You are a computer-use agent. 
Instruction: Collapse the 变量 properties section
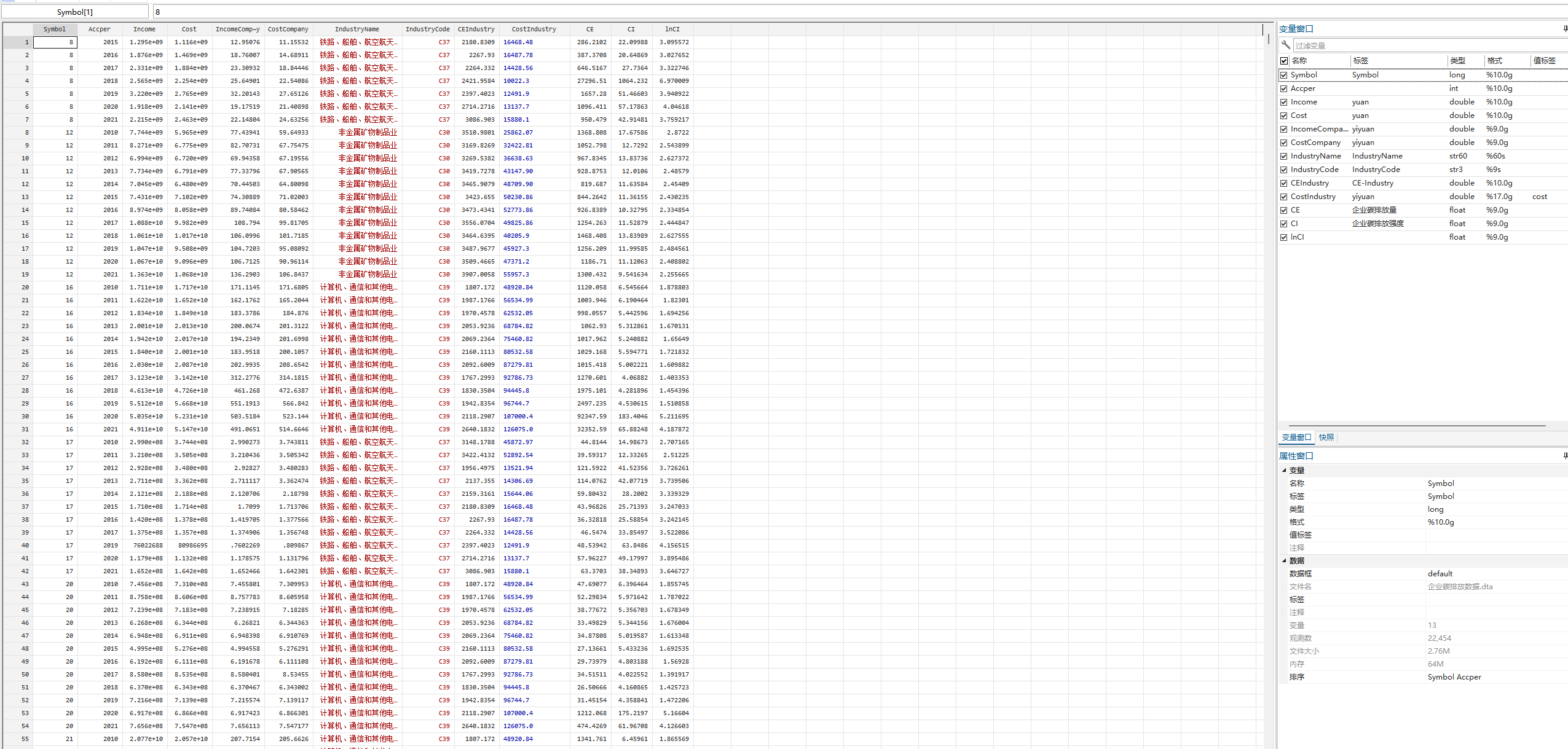click(x=1283, y=470)
